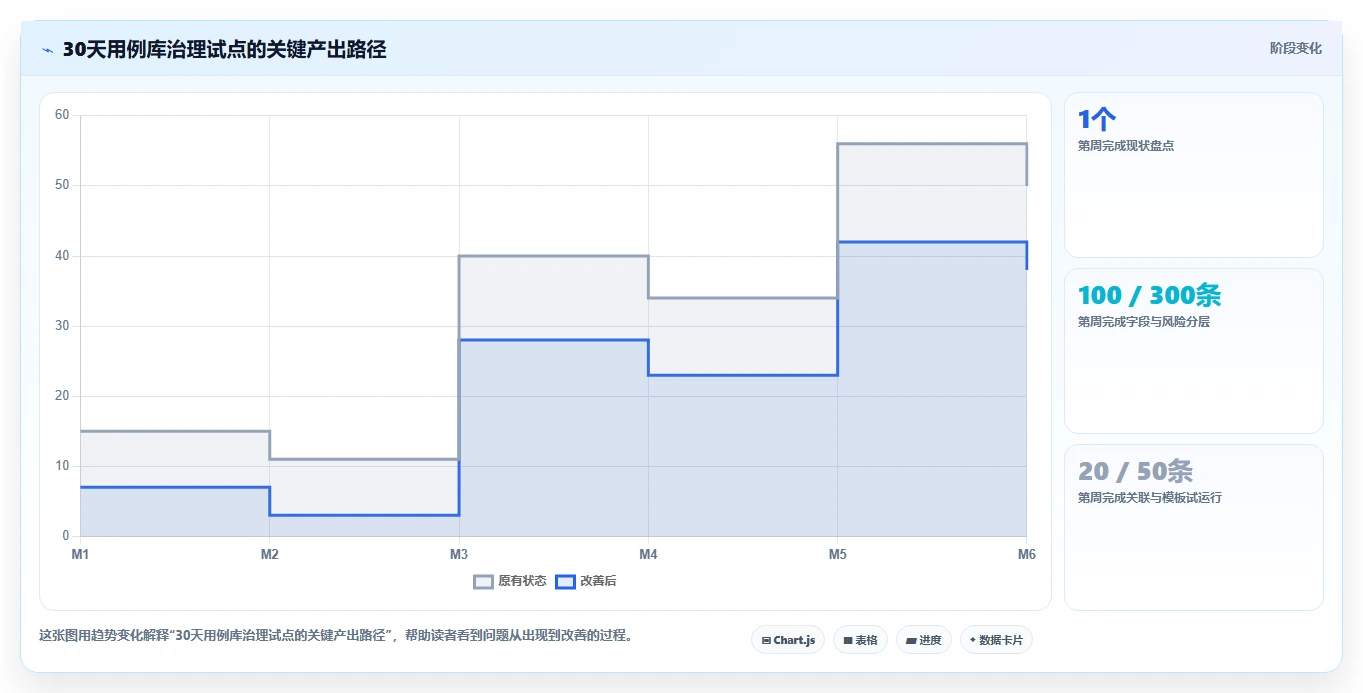Viewport: 1363px width, 693px height.
Task: Select the 100 / 300条 metric value
Action: tap(1150, 295)
